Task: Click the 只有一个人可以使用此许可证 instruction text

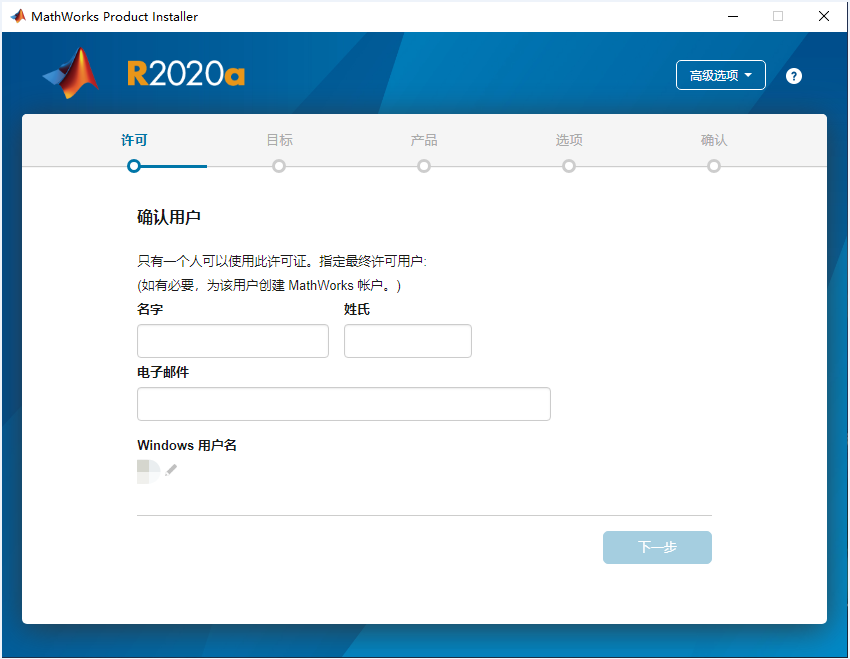Action: pyautogui.click(x=282, y=261)
